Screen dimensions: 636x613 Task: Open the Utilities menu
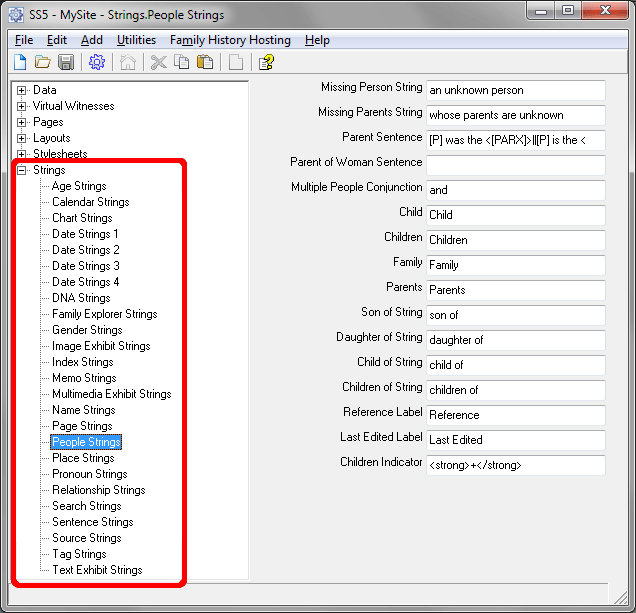[x=136, y=40]
